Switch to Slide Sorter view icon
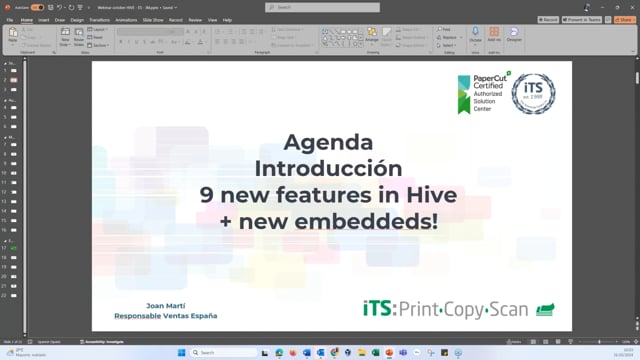The width and height of the screenshot is (640, 360). pyautogui.click(x=546, y=342)
